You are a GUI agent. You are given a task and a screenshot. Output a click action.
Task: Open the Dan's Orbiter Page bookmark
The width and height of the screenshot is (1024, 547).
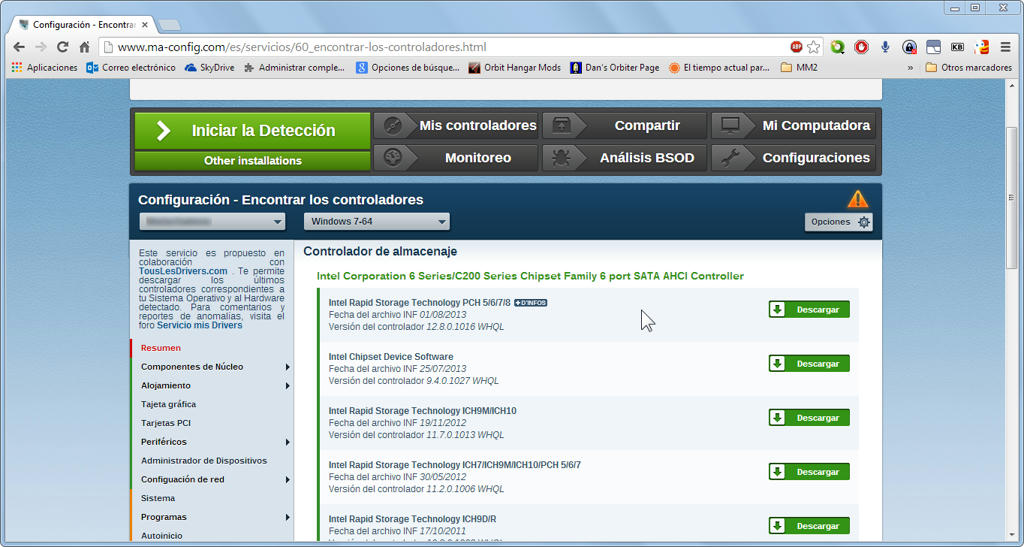(615, 67)
